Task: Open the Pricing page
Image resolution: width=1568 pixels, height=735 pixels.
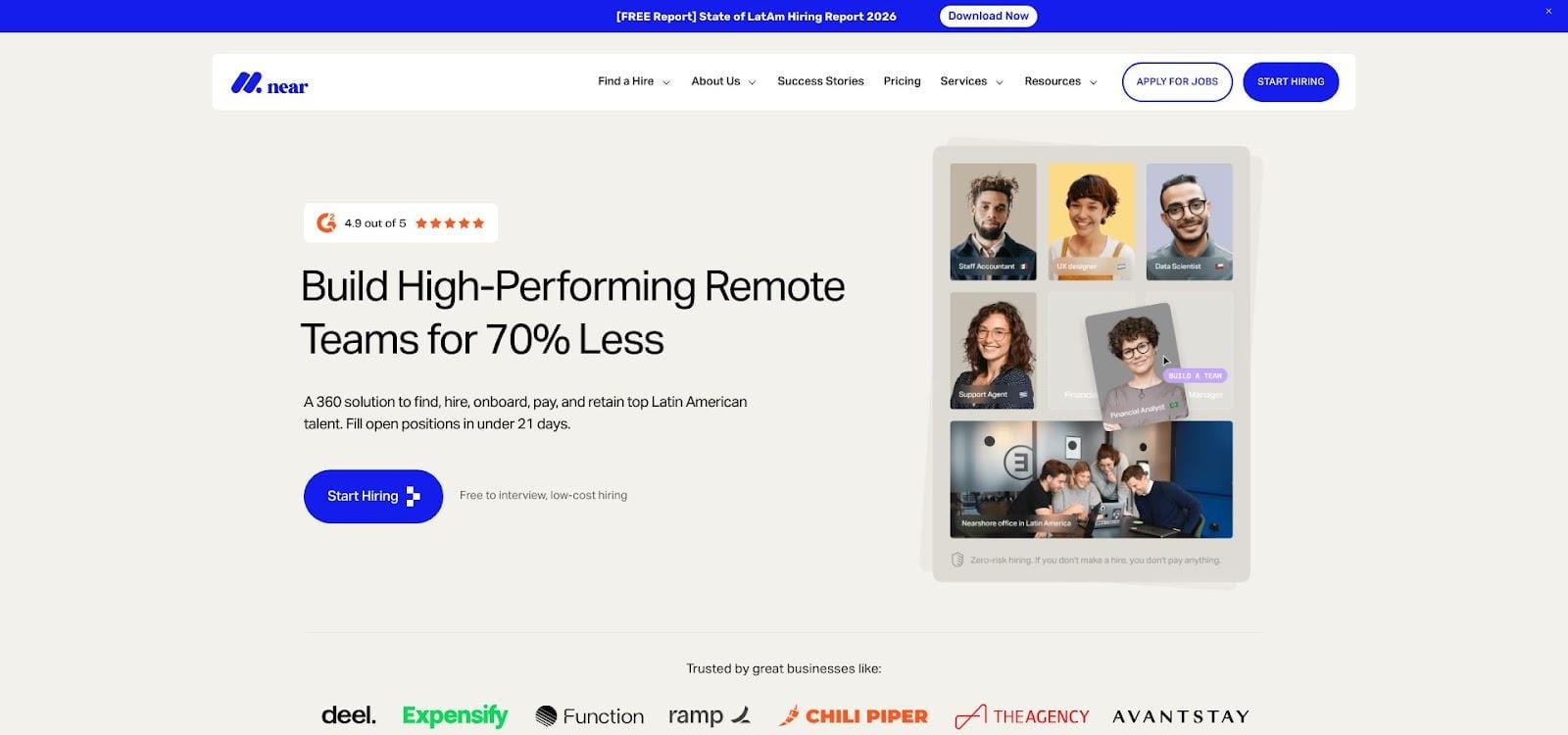Action: pos(902,81)
